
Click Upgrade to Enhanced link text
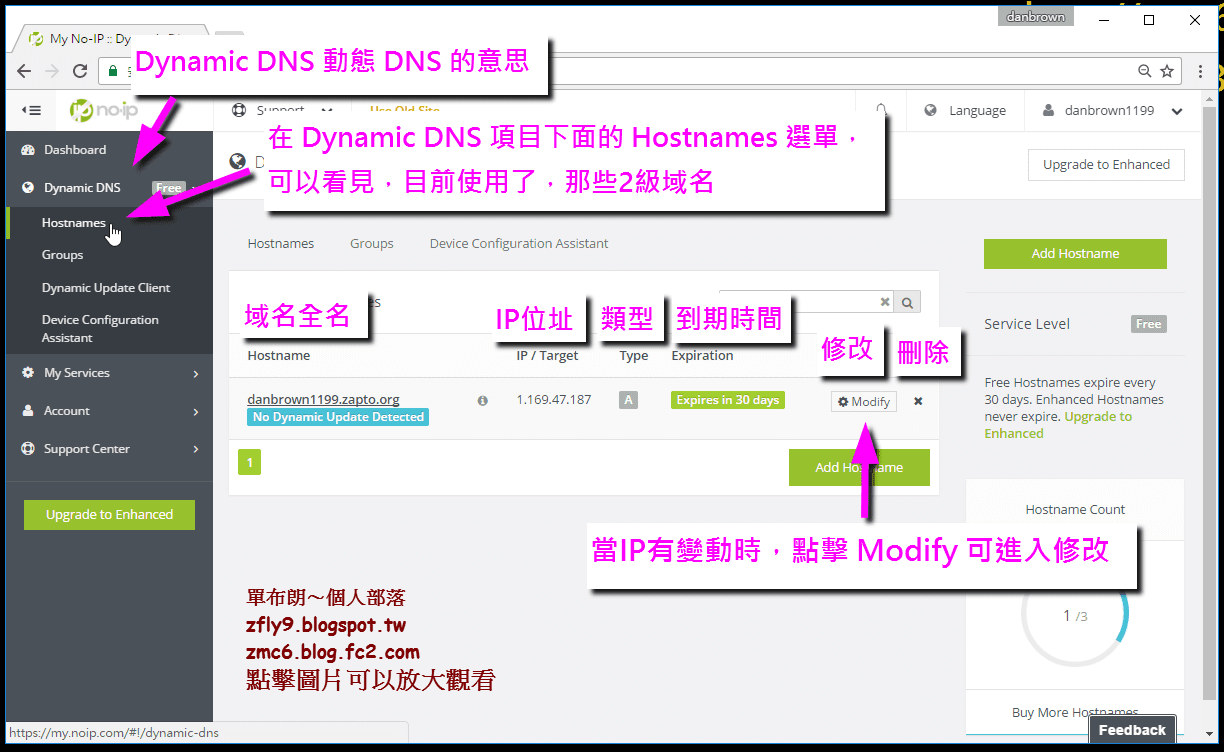point(1058,425)
